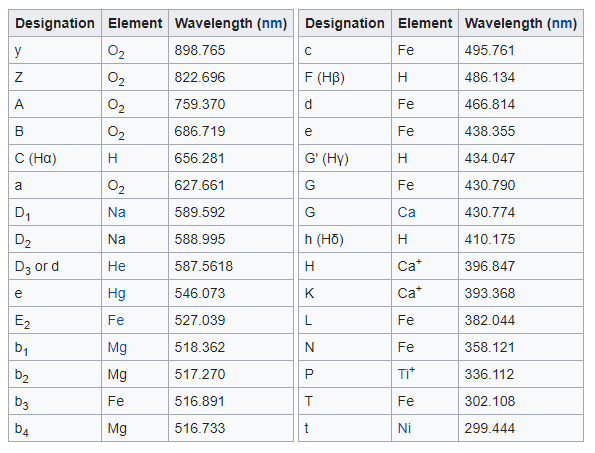Select the wavelength value 589.592
The width and height of the screenshot is (595, 453).
(200, 212)
